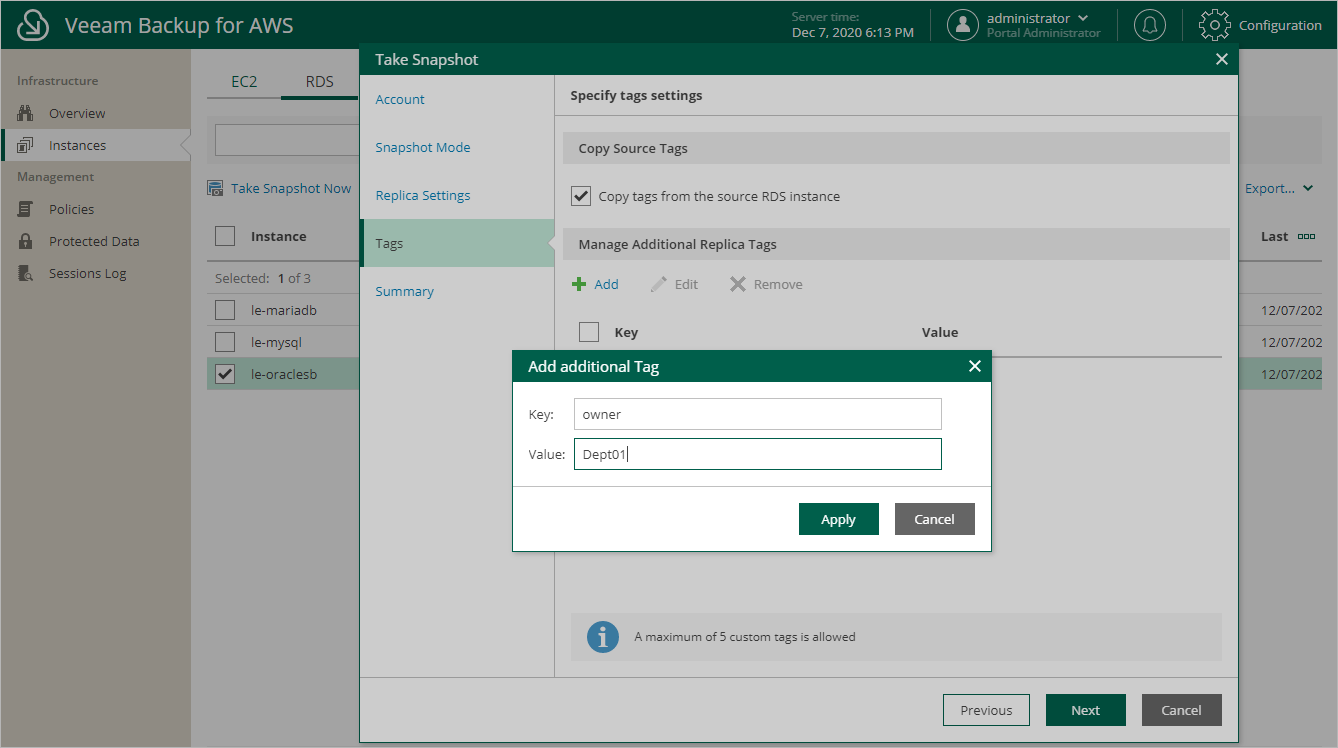This screenshot has height=748, width=1338.
Task: Click the Last column header
Action: 1274,236
